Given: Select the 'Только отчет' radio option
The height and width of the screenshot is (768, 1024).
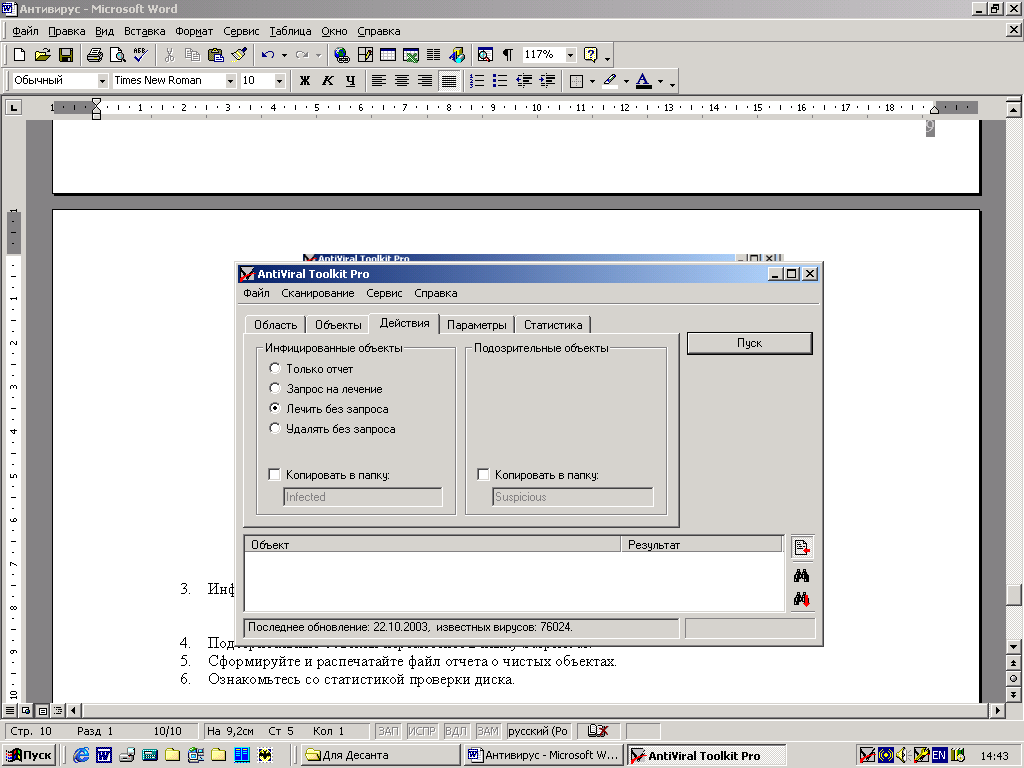Looking at the screenshot, I should click(x=275, y=368).
